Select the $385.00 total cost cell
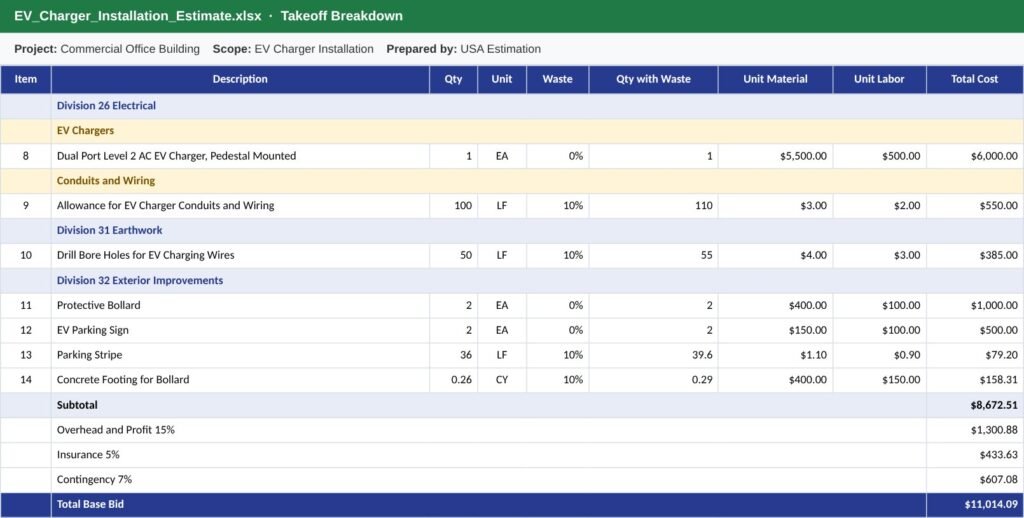 tap(974, 255)
